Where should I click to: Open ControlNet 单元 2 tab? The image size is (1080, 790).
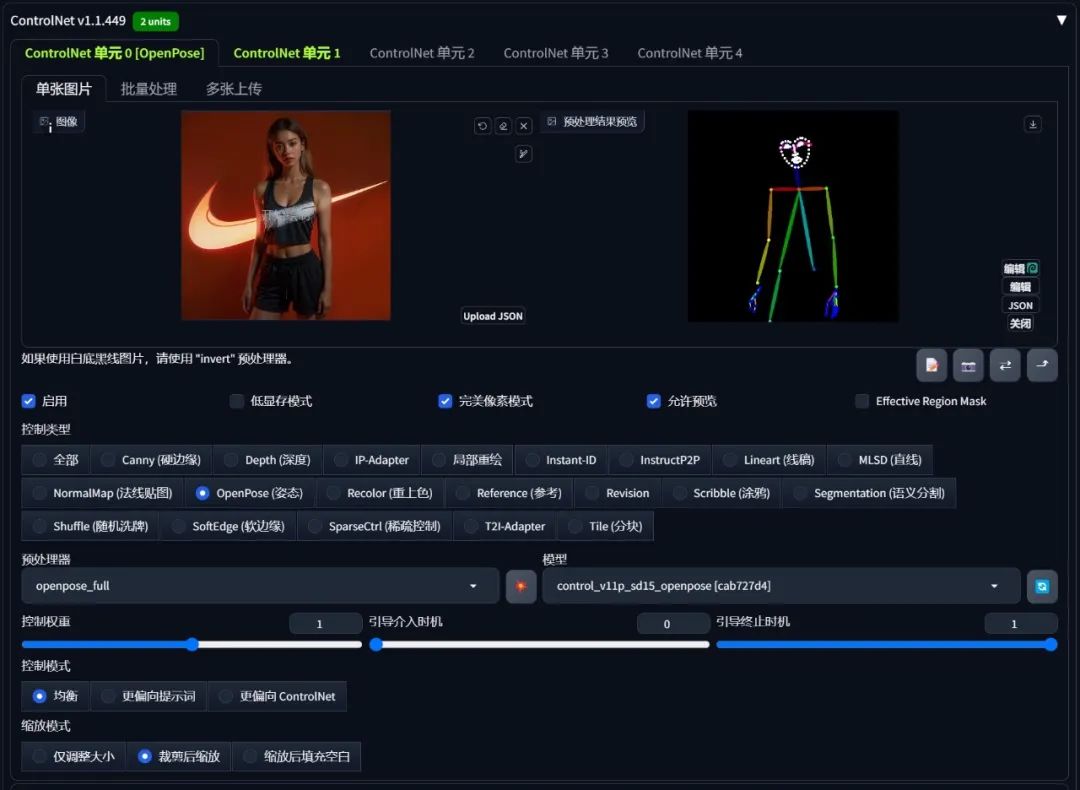(422, 53)
